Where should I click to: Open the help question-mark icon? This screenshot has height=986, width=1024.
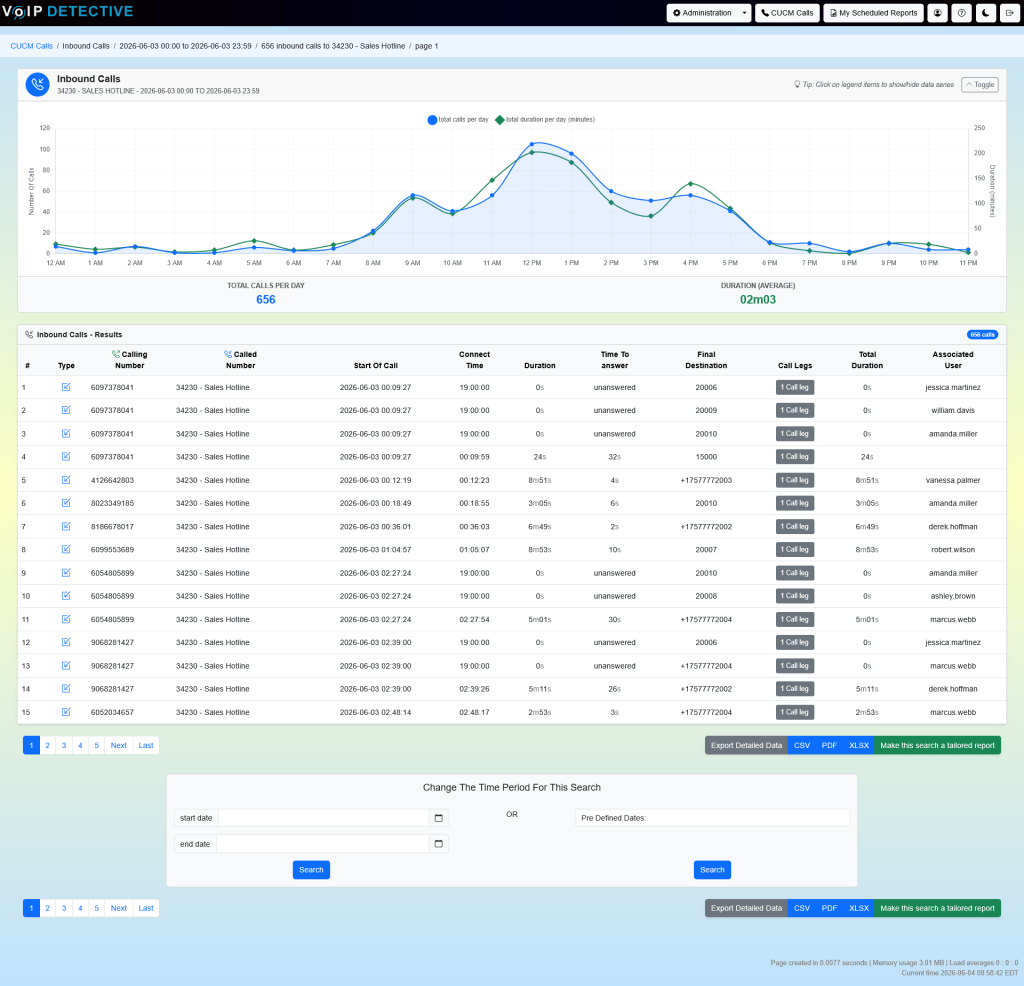961,13
